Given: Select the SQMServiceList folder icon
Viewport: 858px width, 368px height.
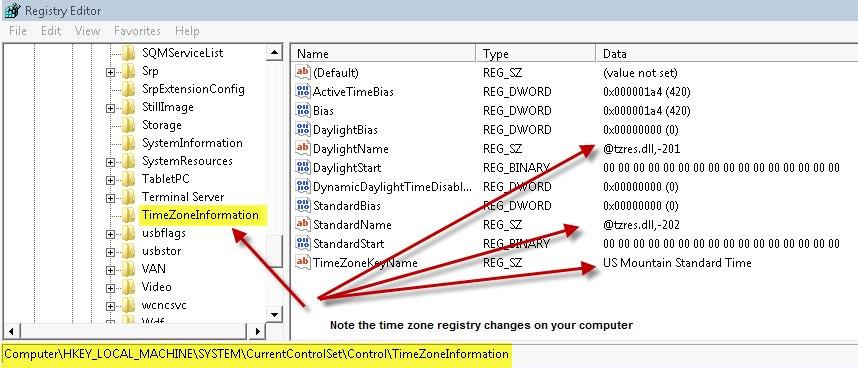Looking at the screenshot, I should (128, 53).
